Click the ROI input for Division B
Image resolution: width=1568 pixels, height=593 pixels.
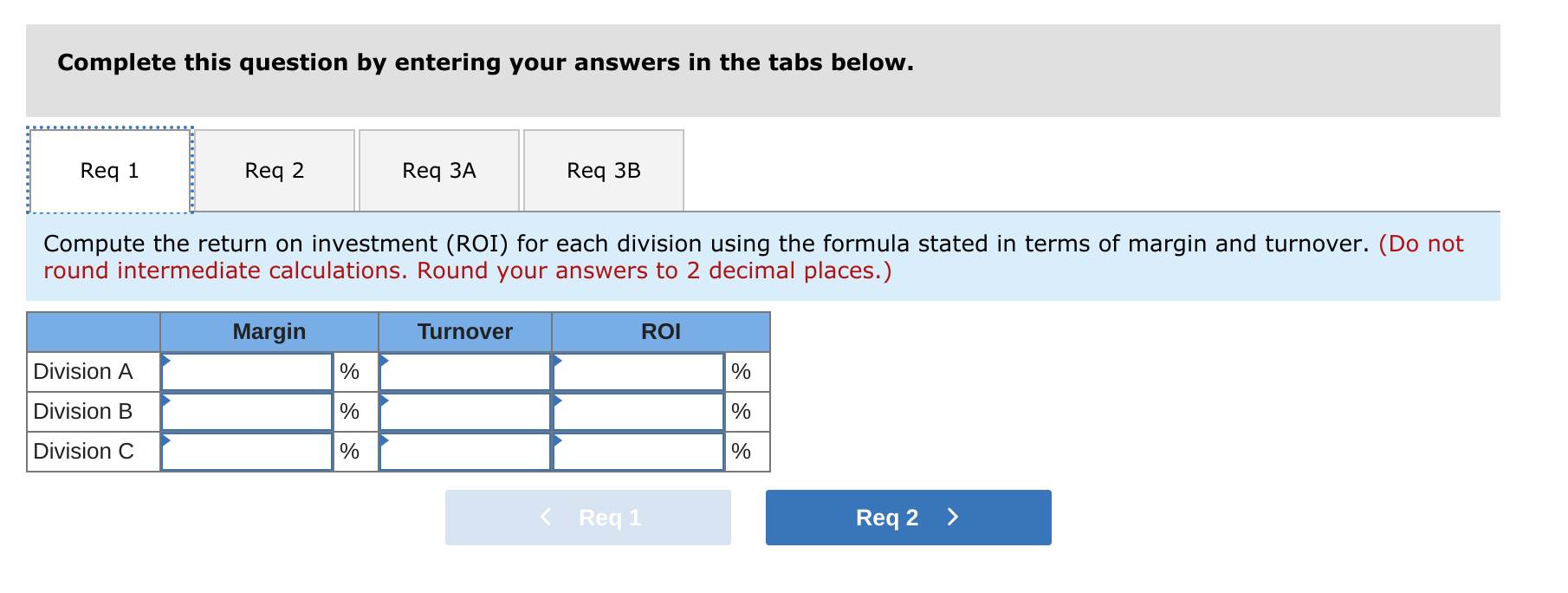coord(638,411)
